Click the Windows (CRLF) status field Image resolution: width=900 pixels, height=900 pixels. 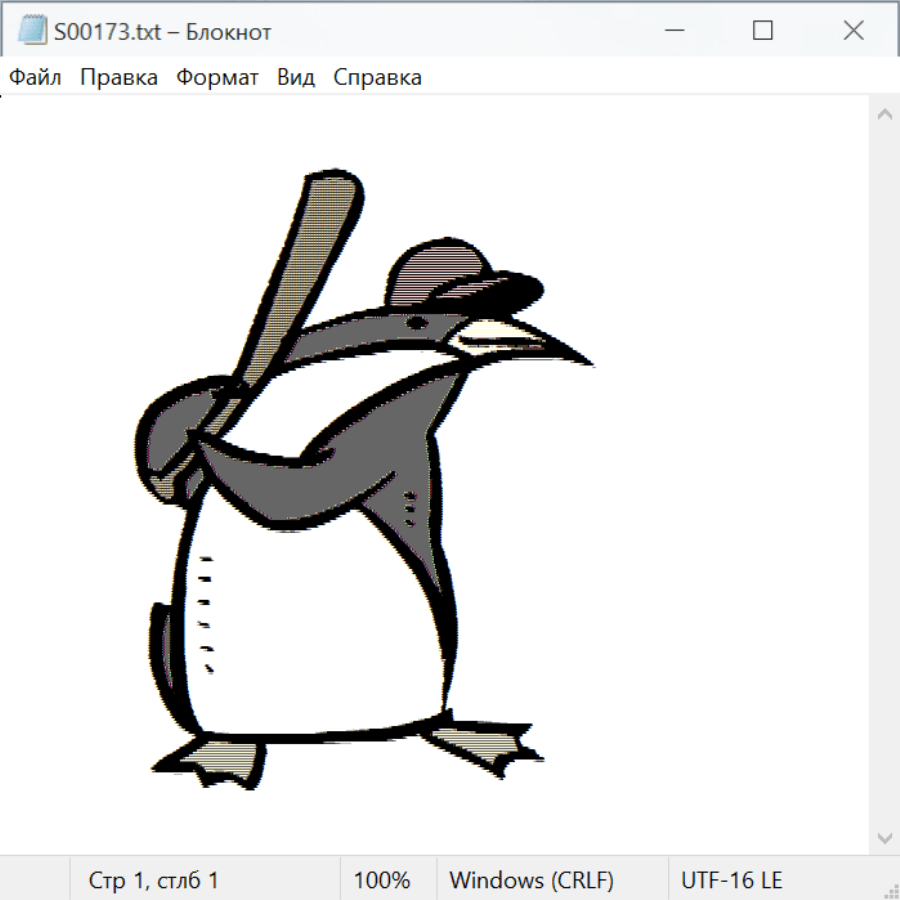(531, 880)
